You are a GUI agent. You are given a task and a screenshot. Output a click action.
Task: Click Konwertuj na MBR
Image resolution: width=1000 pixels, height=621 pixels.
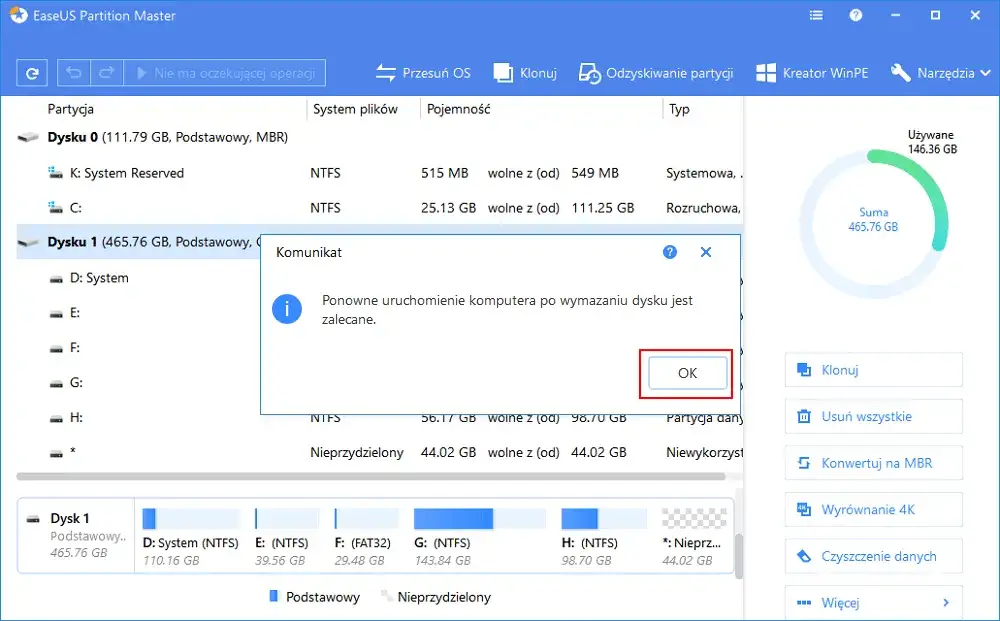(873, 463)
